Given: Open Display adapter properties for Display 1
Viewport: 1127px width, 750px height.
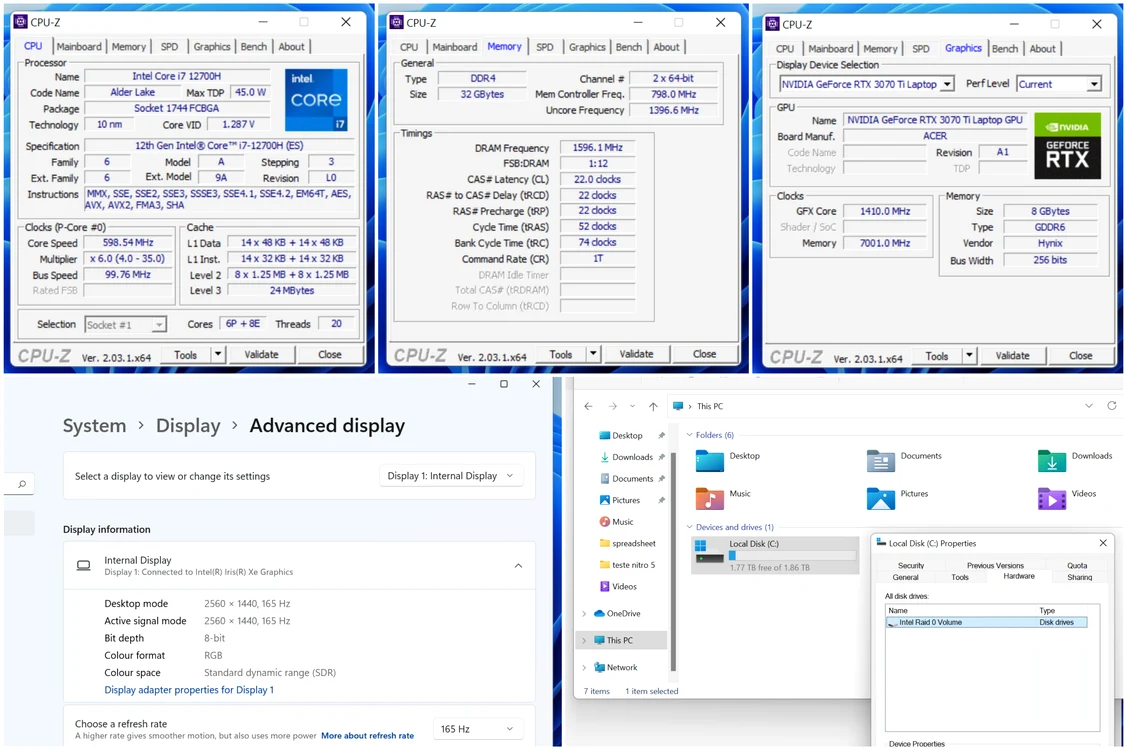Looking at the screenshot, I should 189,690.
